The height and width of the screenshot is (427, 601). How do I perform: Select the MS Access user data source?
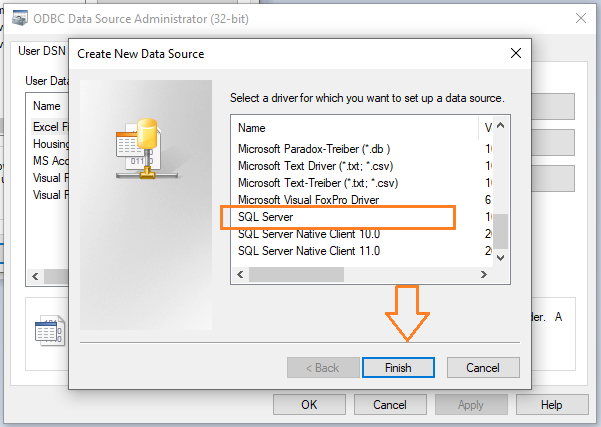pyautogui.click(x=51, y=161)
